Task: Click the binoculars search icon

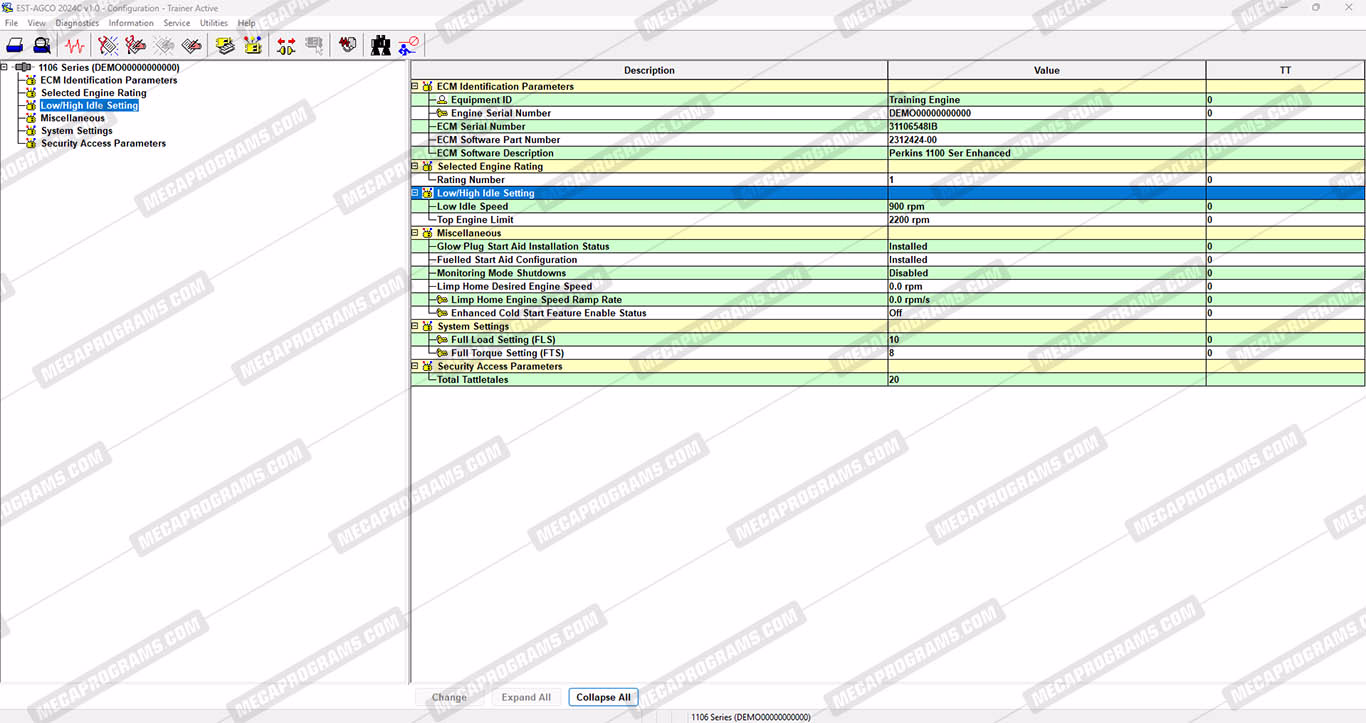Action: [x=381, y=45]
